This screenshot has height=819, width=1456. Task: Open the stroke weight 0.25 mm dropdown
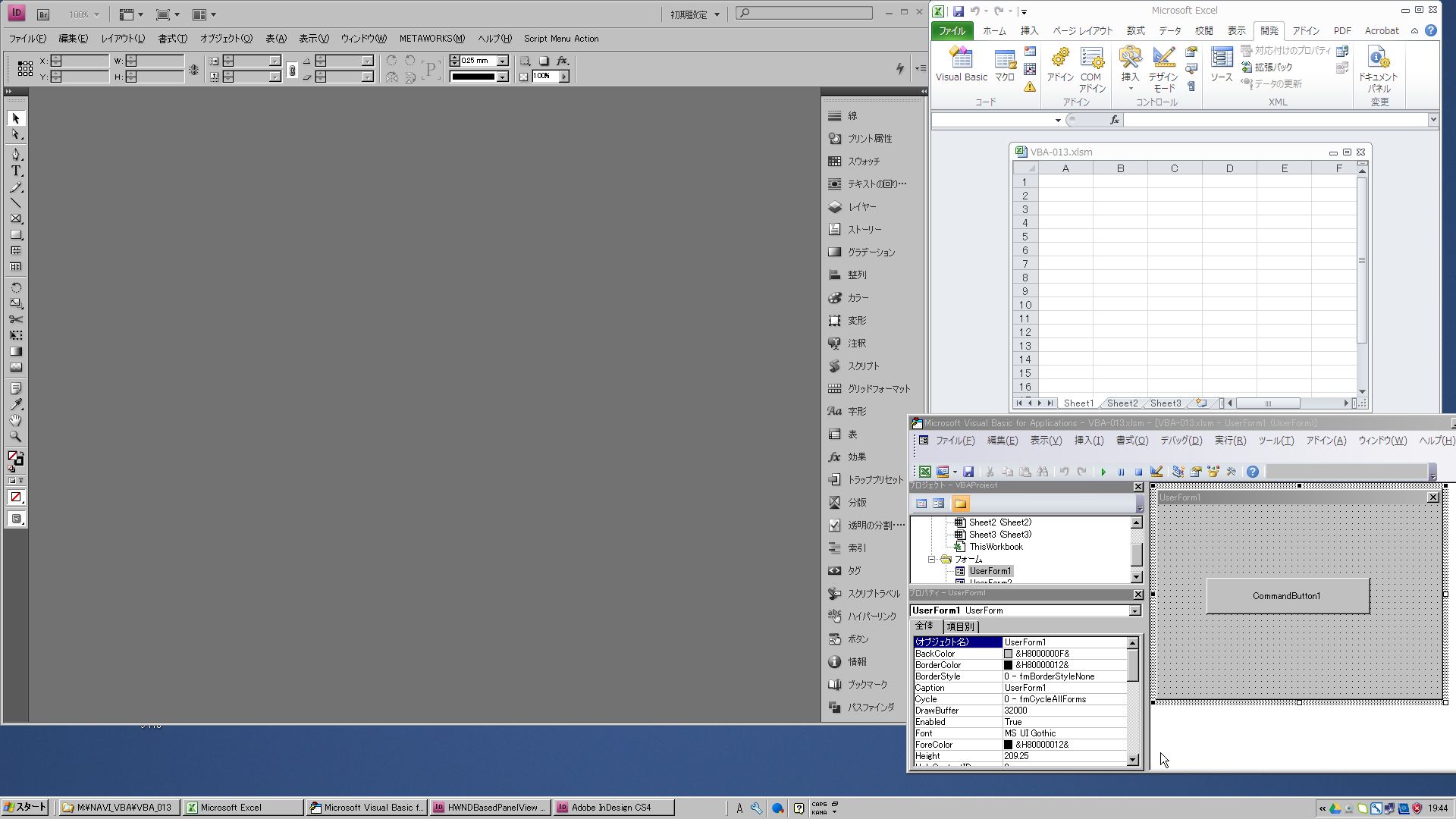pos(502,61)
